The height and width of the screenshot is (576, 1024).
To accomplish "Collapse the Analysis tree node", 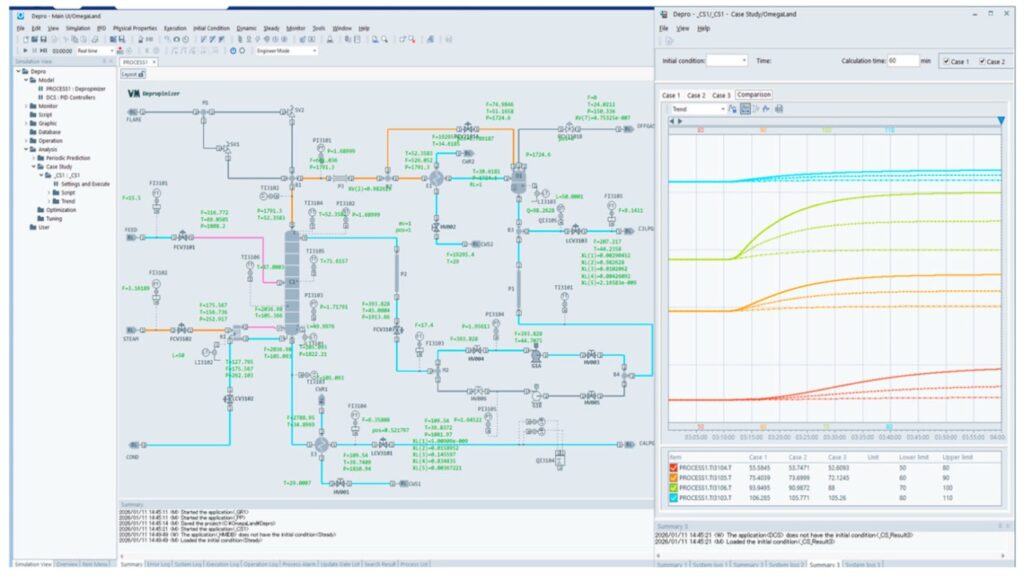I will [27, 149].
